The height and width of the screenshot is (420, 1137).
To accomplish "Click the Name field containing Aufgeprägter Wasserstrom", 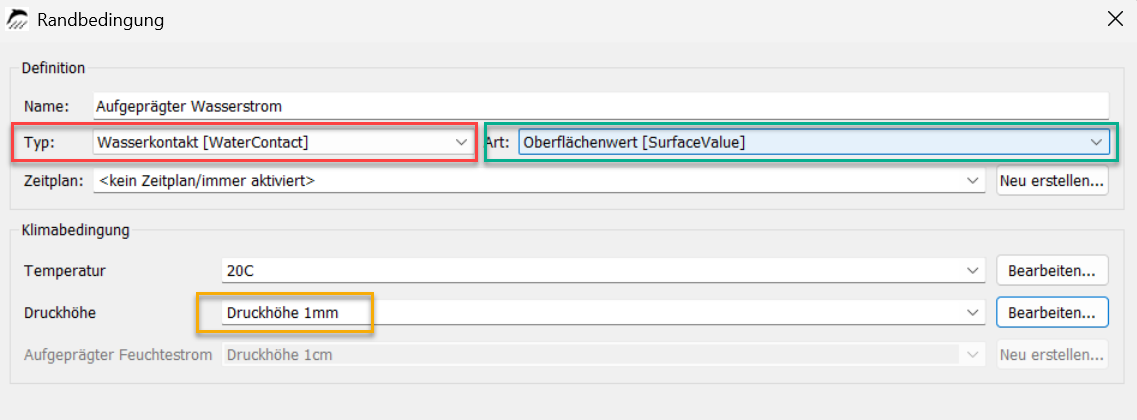I will [x=601, y=106].
